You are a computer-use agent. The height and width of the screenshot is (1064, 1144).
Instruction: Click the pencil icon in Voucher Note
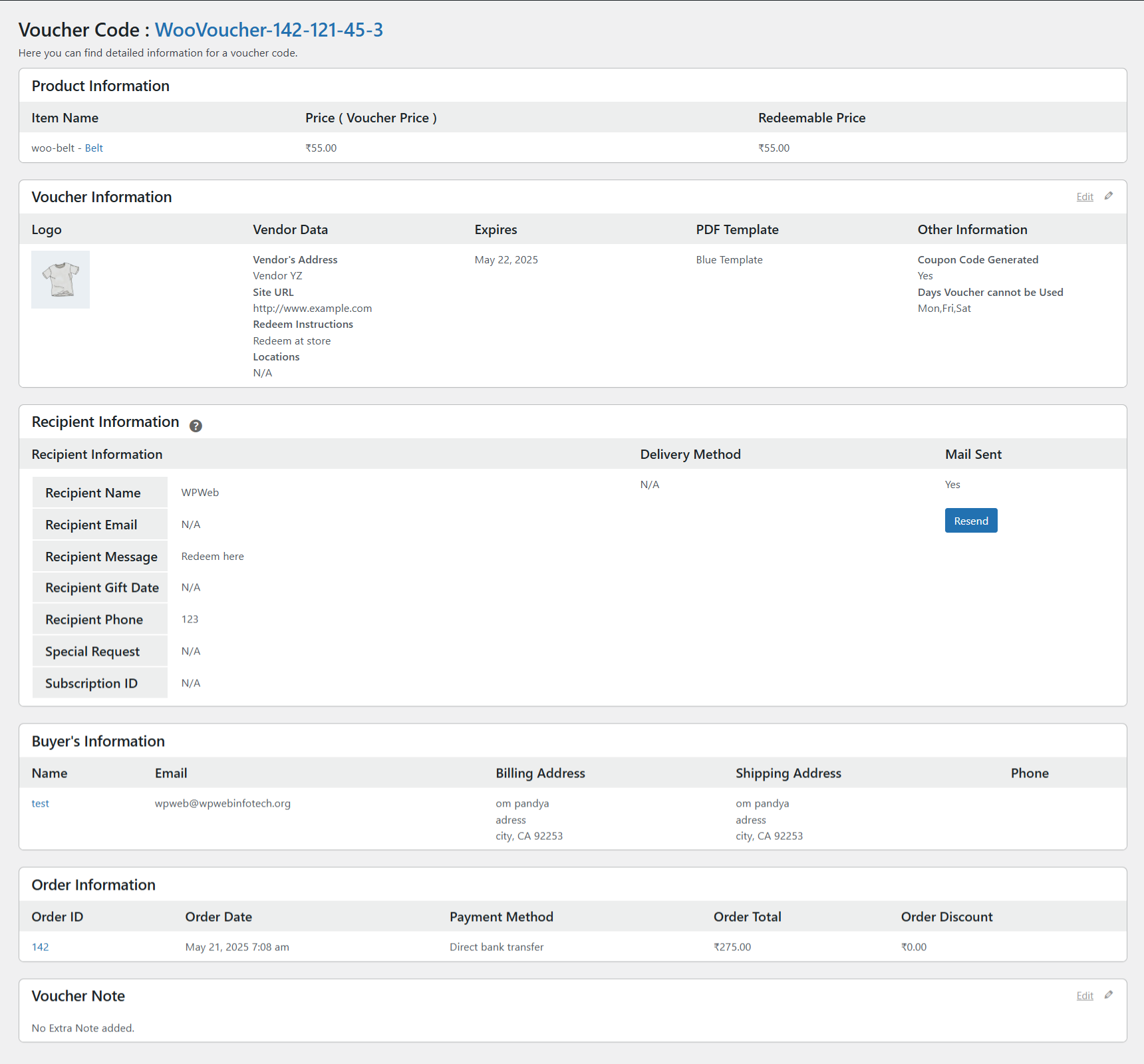tap(1109, 995)
